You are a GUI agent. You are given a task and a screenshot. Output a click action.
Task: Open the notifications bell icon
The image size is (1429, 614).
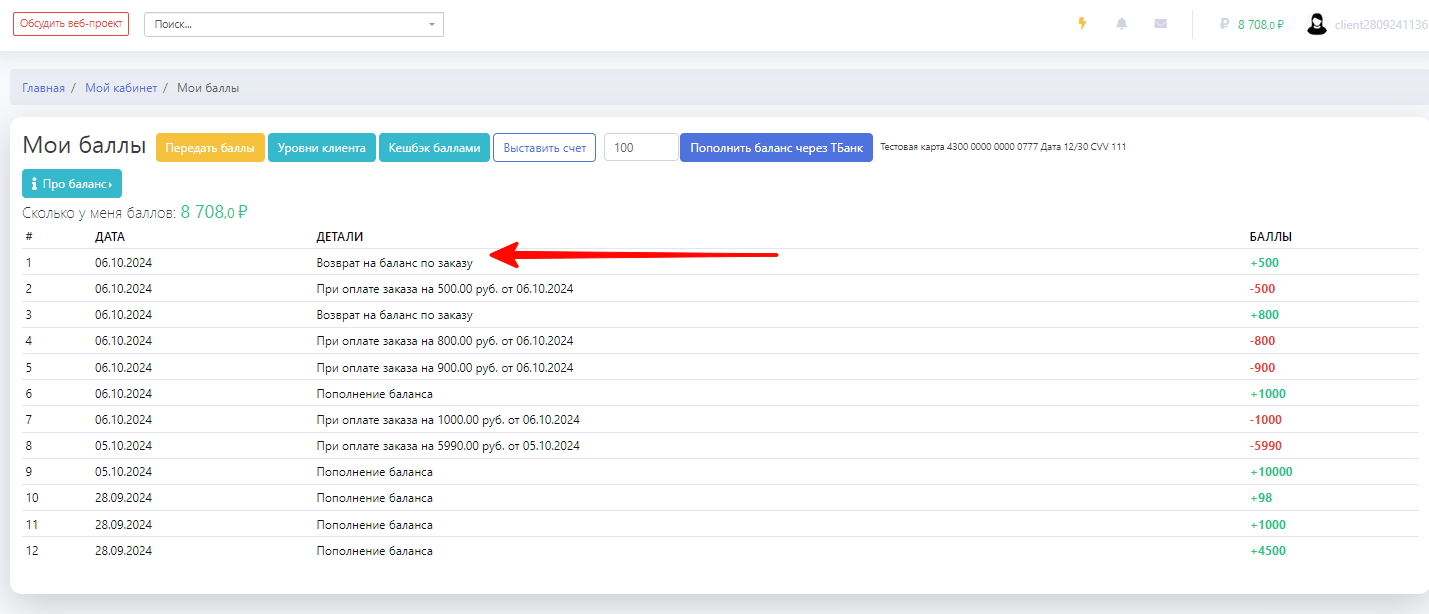tap(1122, 24)
